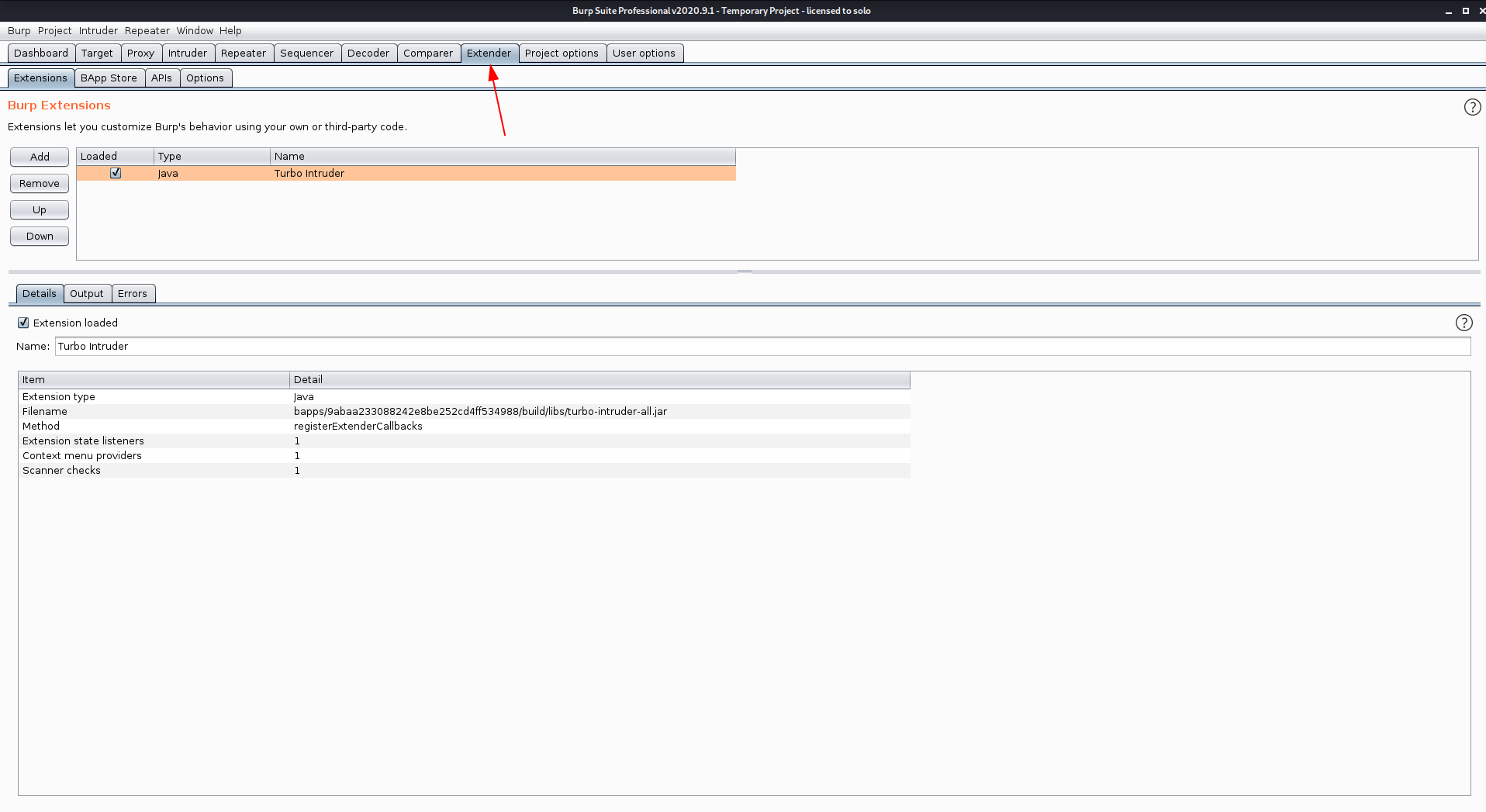Viewport: 1486px width, 812px height.
Task: Minimize the Burp Suite window
Action: 1448,11
